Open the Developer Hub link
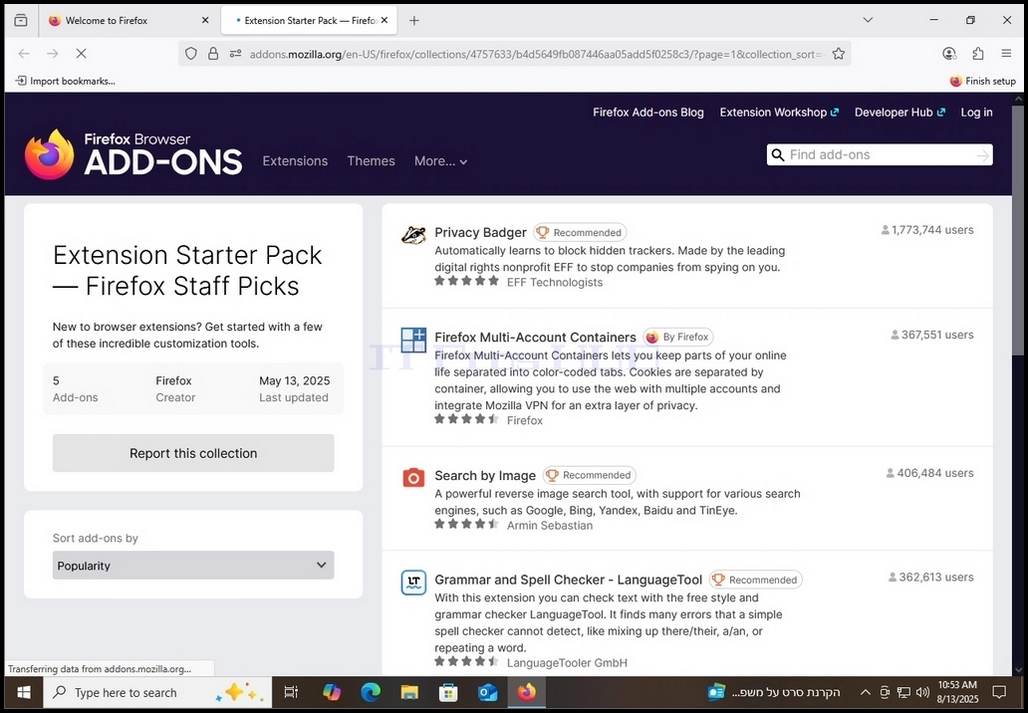This screenshot has height=713, width=1028. [900, 112]
